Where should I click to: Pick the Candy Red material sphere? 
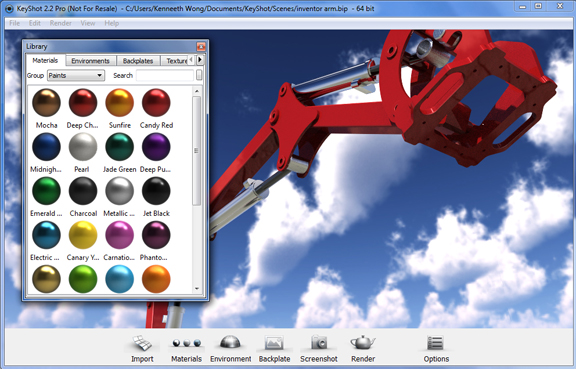pyautogui.click(x=156, y=103)
